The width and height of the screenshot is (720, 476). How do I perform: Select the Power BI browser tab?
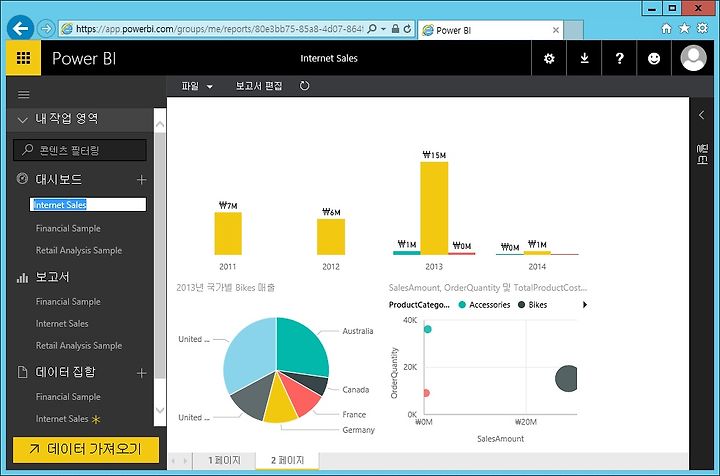point(490,30)
